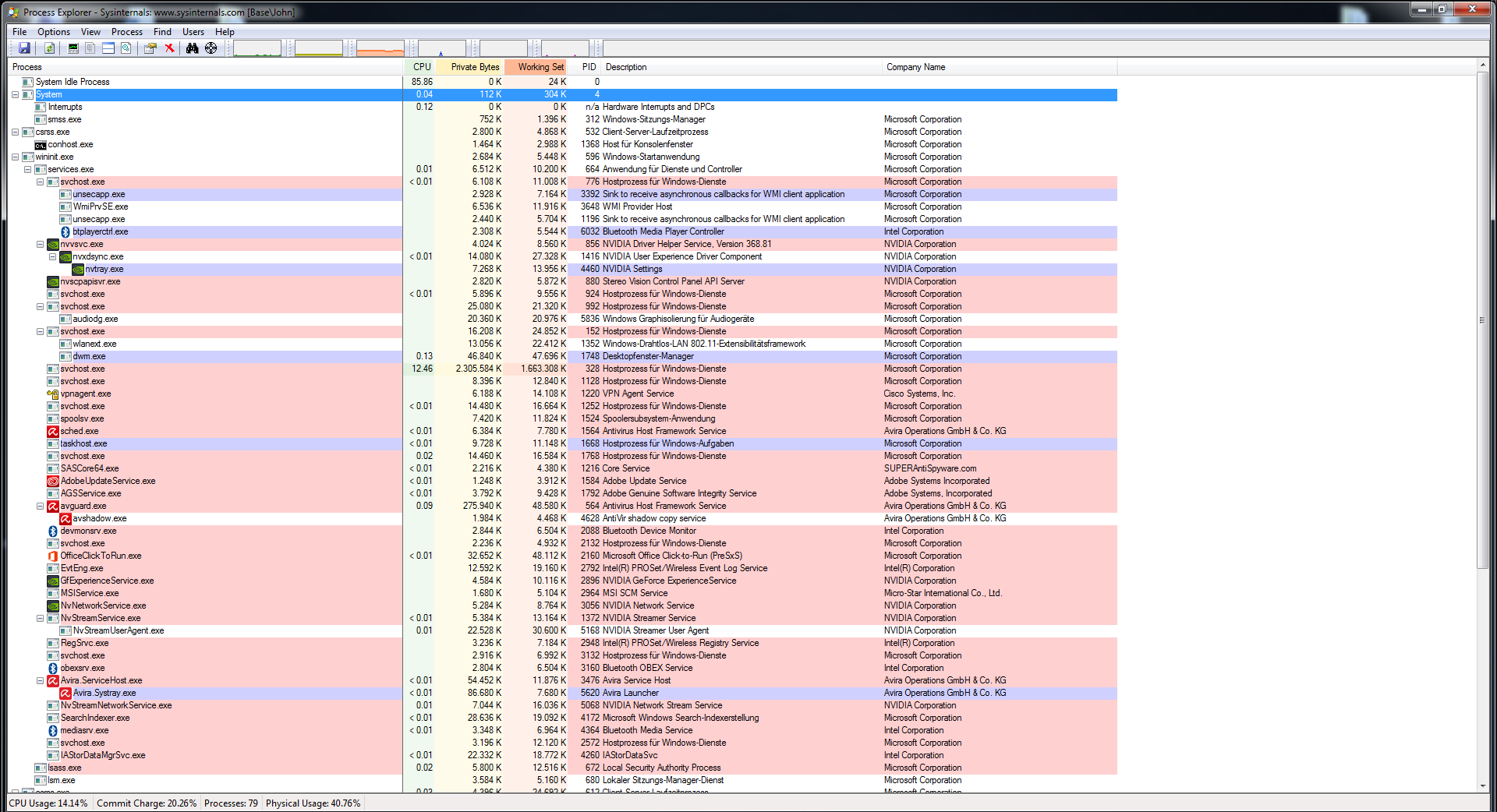Open the View menu
This screenshot has height=812, width=1497.
click(x=90, y=32)
